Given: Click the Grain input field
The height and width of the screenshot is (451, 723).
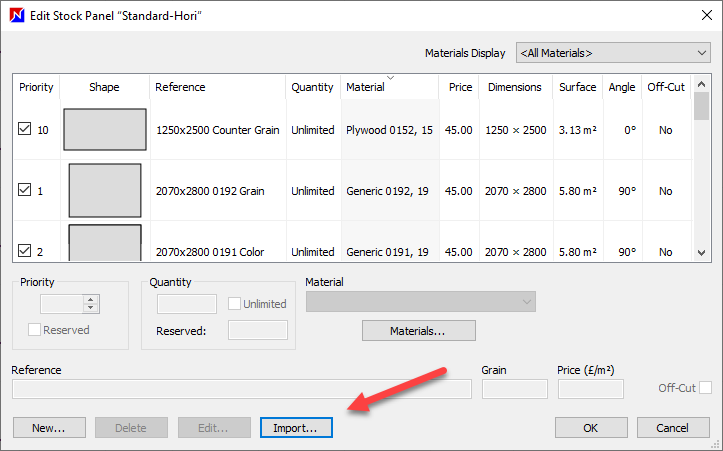Looking at the screenshot, I should tap(515, 389).
